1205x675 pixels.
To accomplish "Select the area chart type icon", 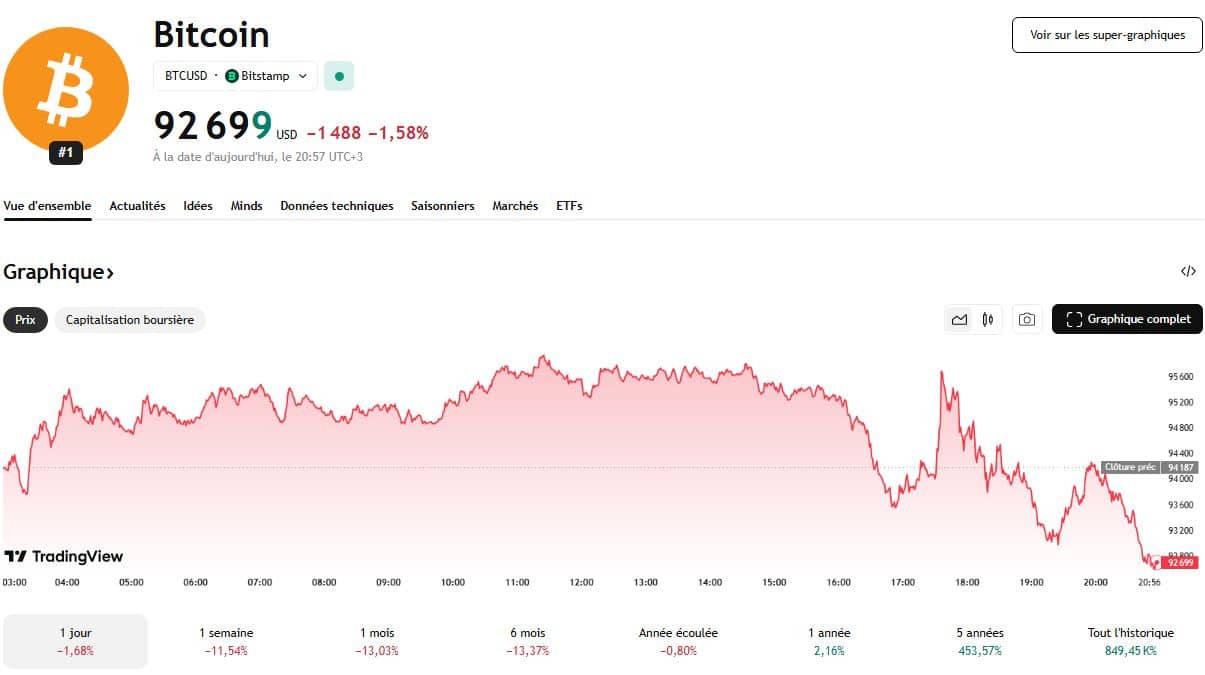I will coord(959,320).
